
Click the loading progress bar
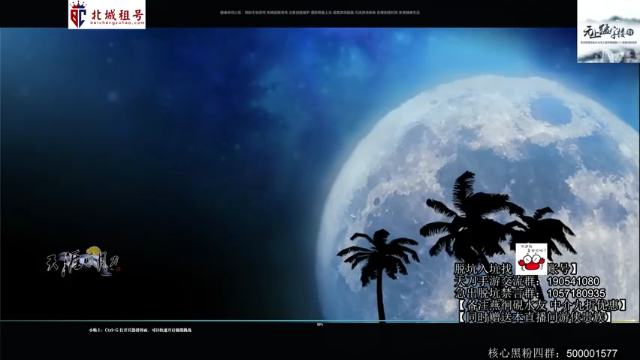tap(320, 321)
